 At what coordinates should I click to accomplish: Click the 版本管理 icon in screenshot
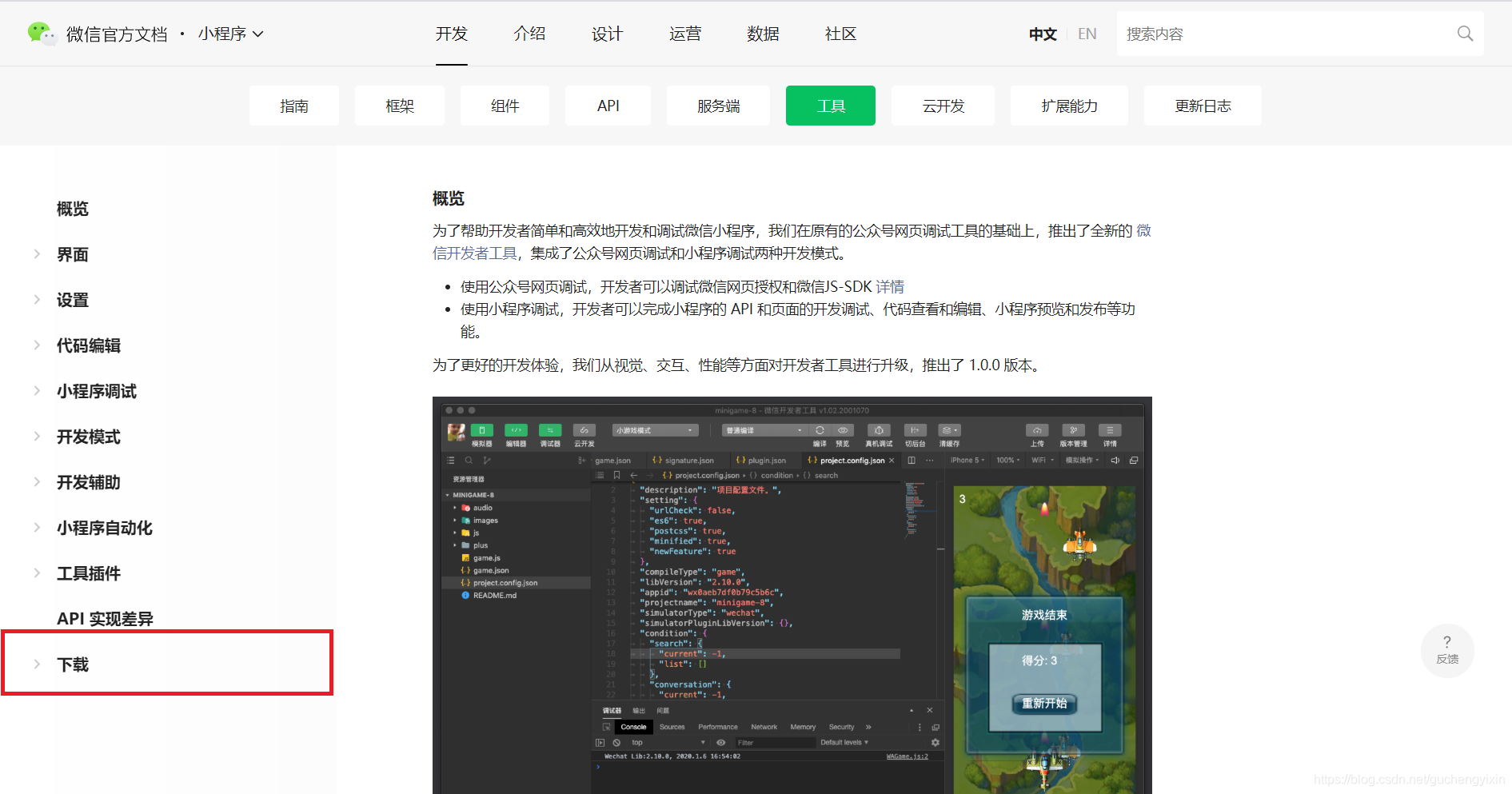point(1073,430)
